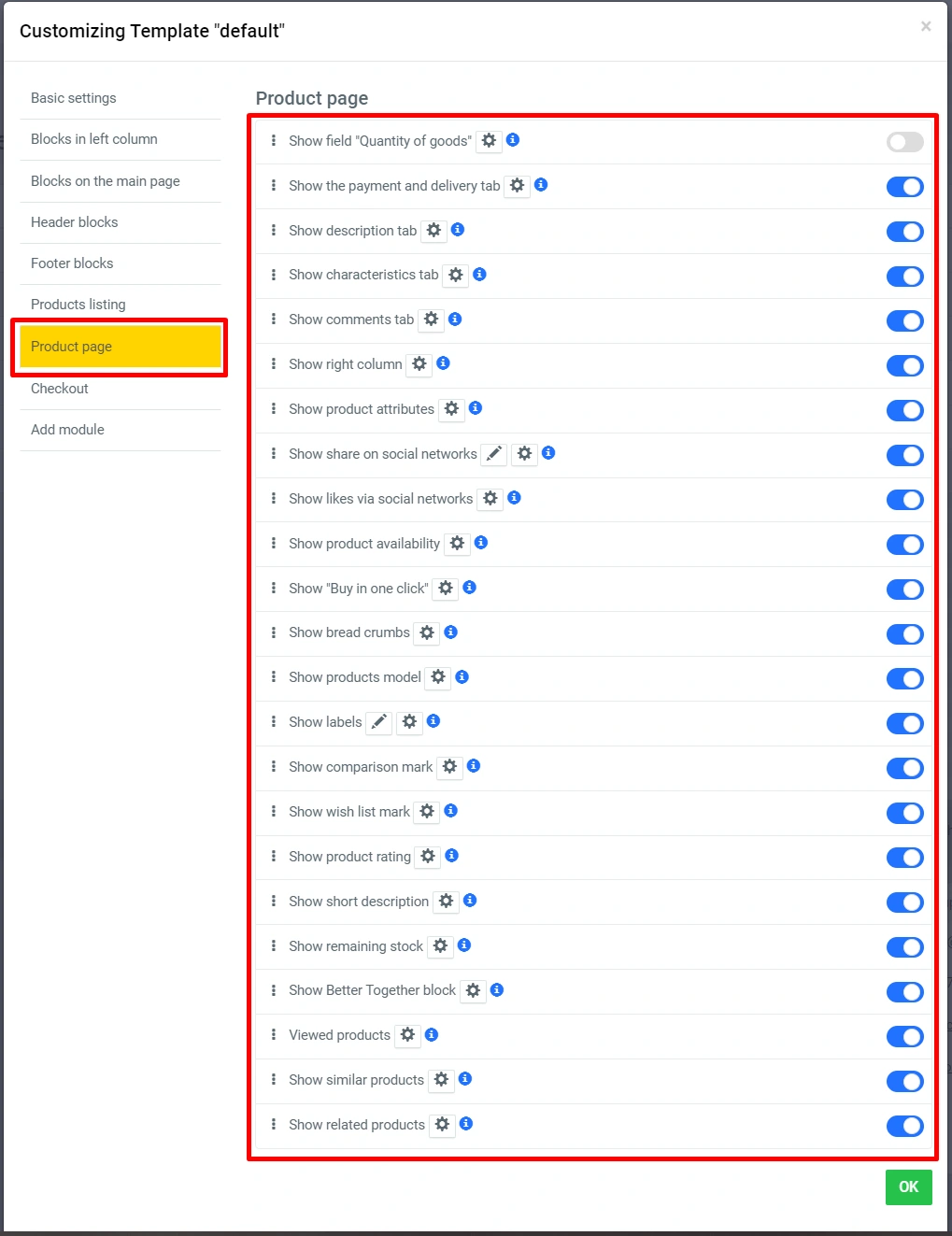Open gear settings for "Quantity of goods" field
Screen dimensions: 952x1236
[x=489, y=141]
